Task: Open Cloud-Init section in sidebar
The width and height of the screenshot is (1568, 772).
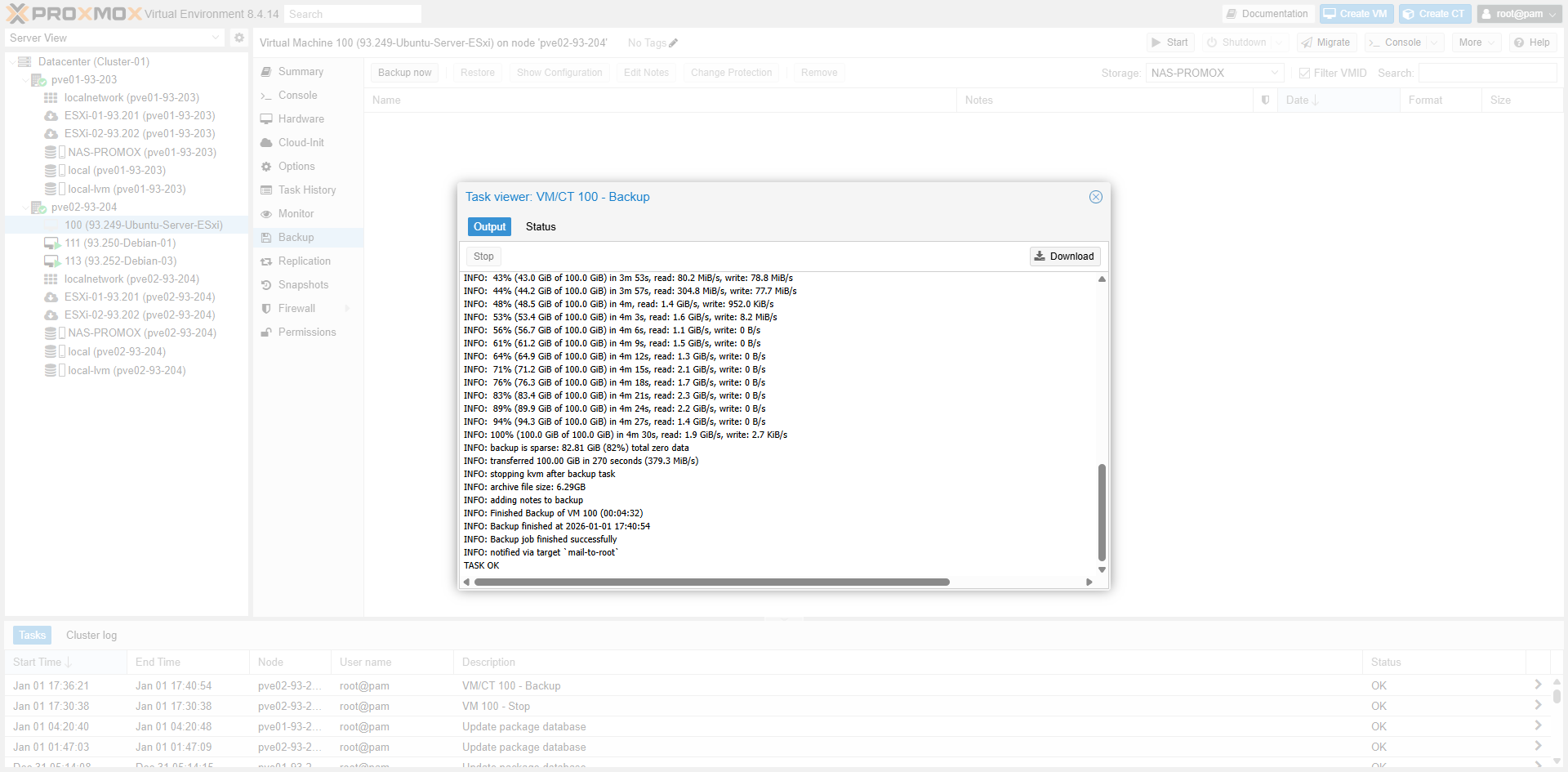Action: [301, 143]
